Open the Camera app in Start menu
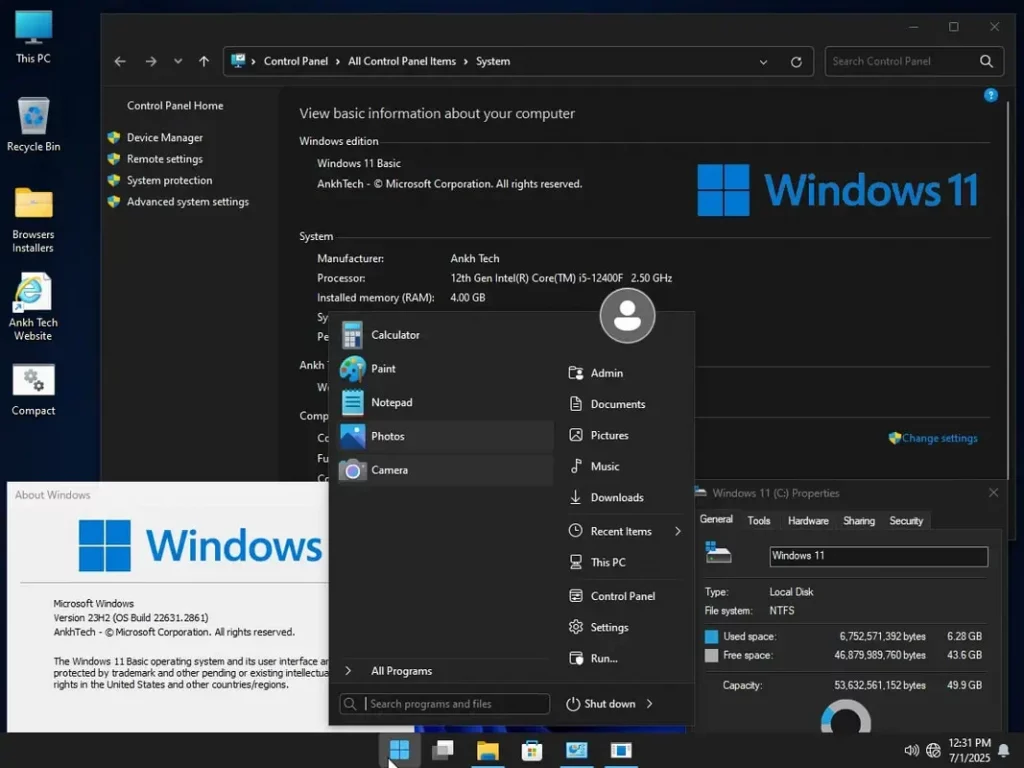 point(388,470)
